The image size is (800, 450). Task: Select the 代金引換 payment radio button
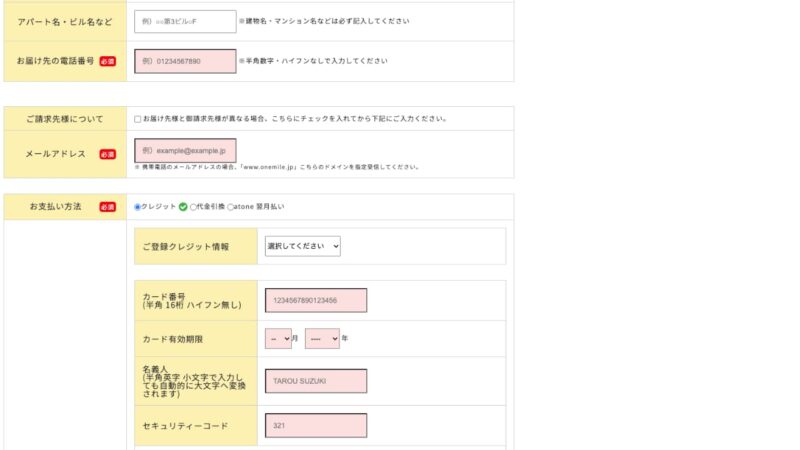[193, 207]
